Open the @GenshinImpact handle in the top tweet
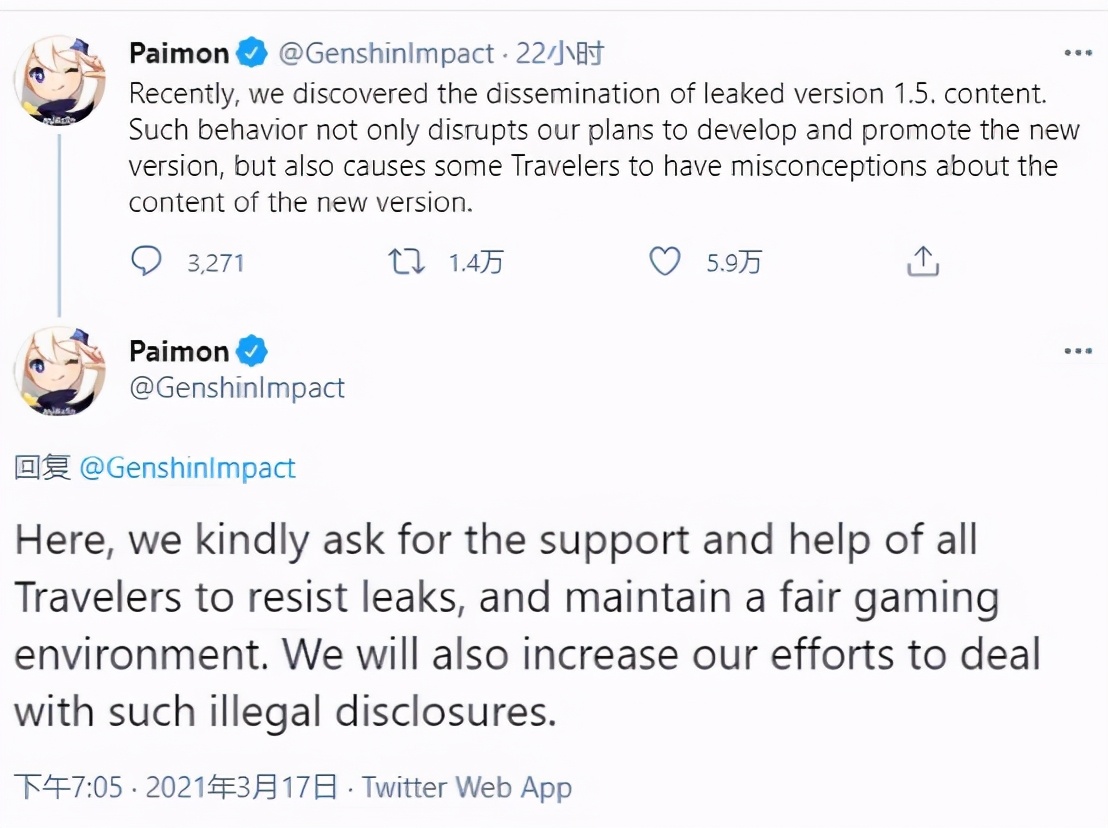The height and width of the screenshot is (828, 1108). (386, 54)
